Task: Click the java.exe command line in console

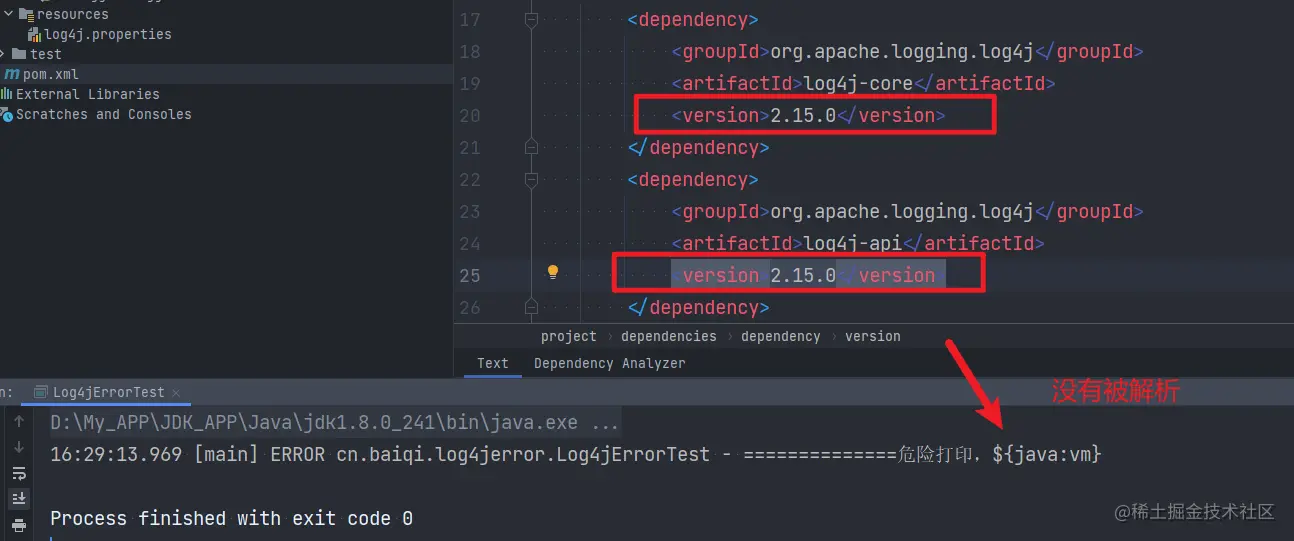Action: click(x=335, y=422)
